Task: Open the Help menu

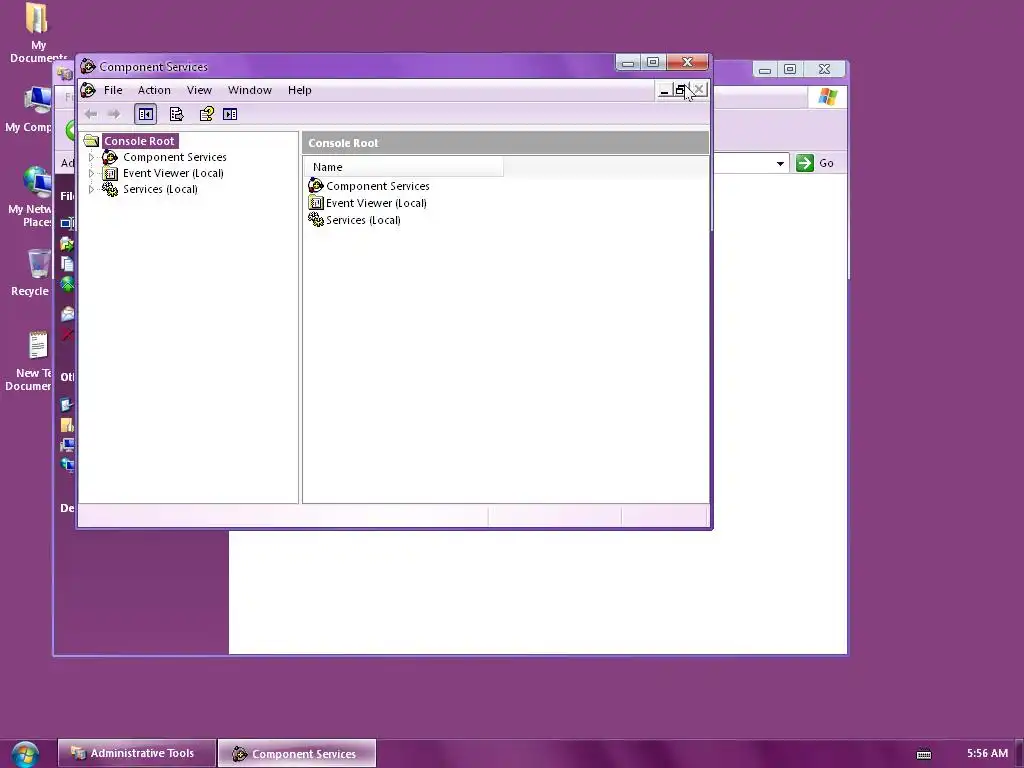Action: pos(300,90)
